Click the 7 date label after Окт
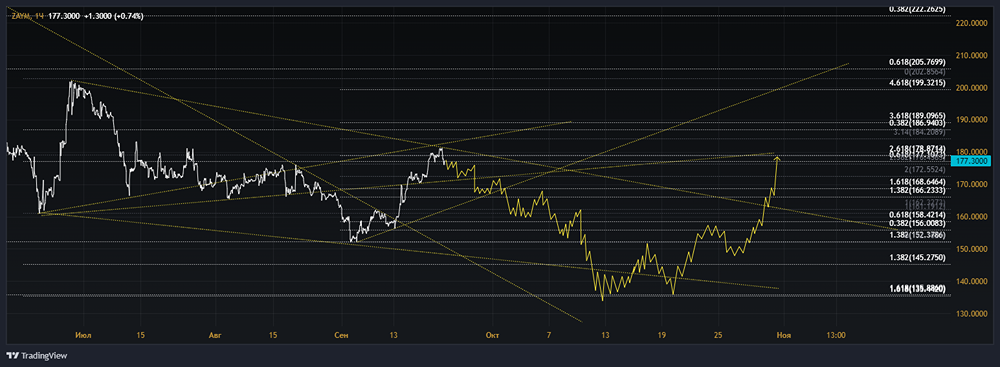1000x367 pixels. [x=548, y=335]
